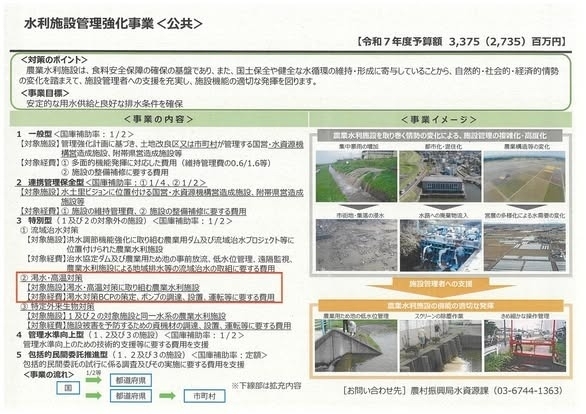Click the きめ細かな操作管理 photo

tap(525, 346)
